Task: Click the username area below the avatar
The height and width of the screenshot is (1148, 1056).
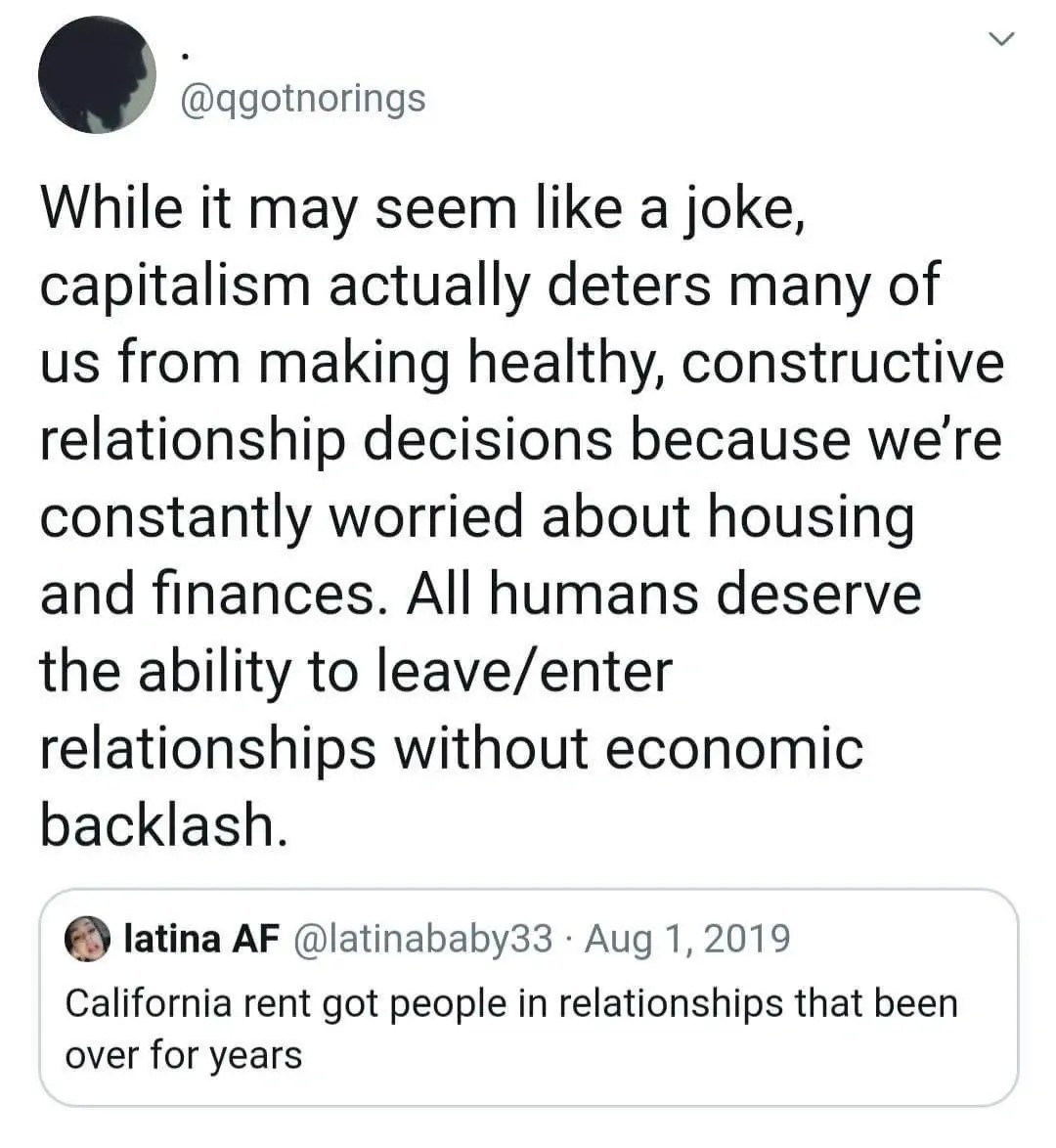Action: tap(301, 98)
